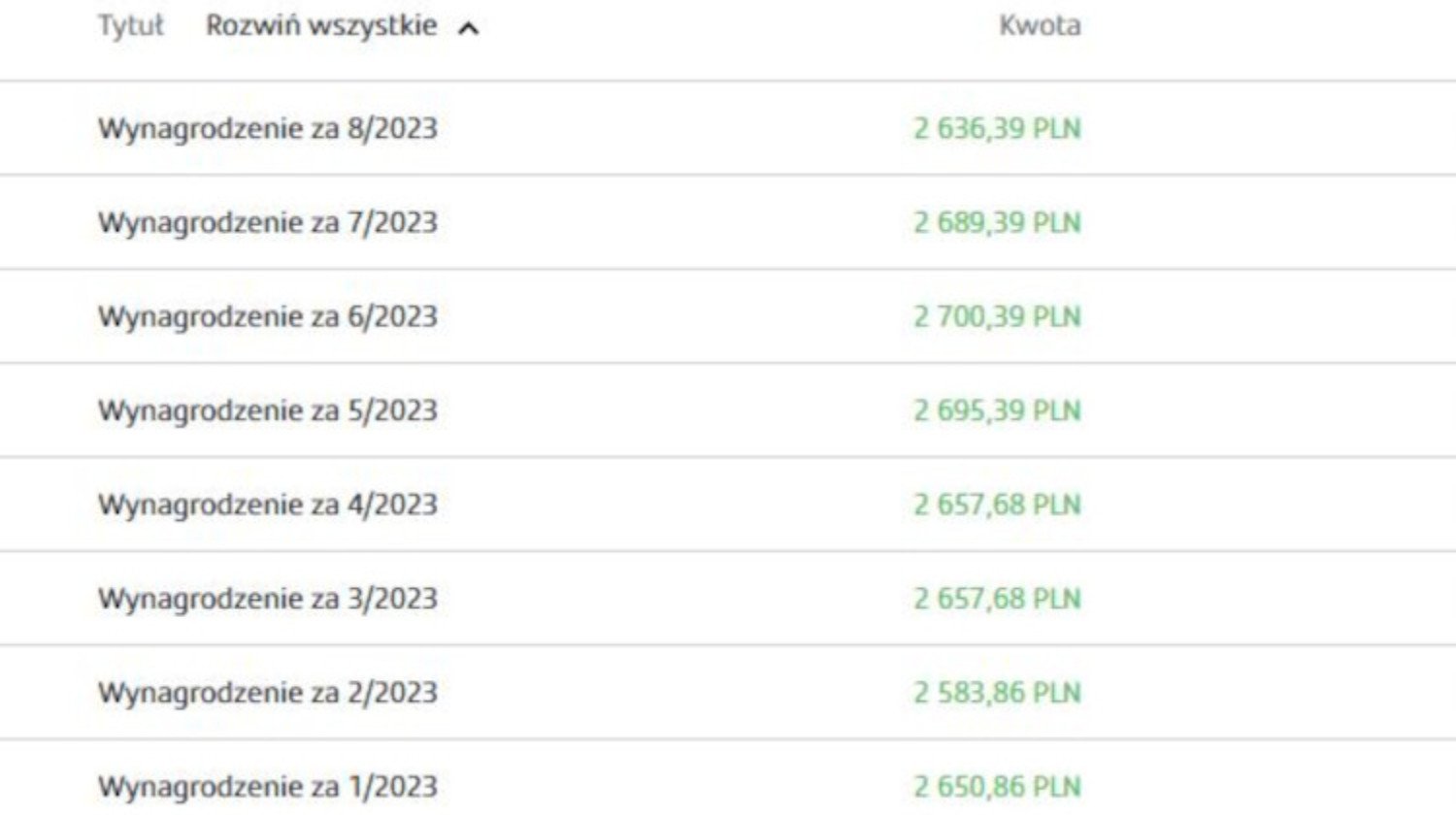This screenshot has width=1456, height=815.
Task: Click the Kwota column header
Action: 1040,25
